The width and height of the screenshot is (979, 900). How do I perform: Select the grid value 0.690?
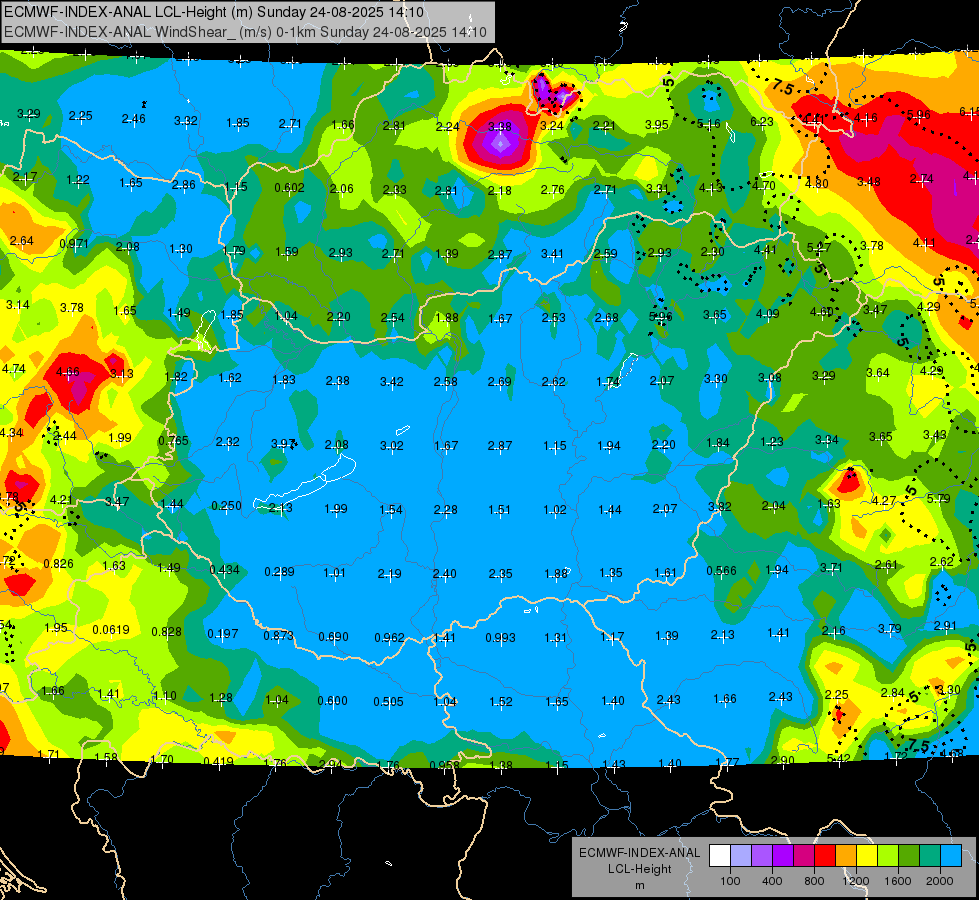coord(333,636)
